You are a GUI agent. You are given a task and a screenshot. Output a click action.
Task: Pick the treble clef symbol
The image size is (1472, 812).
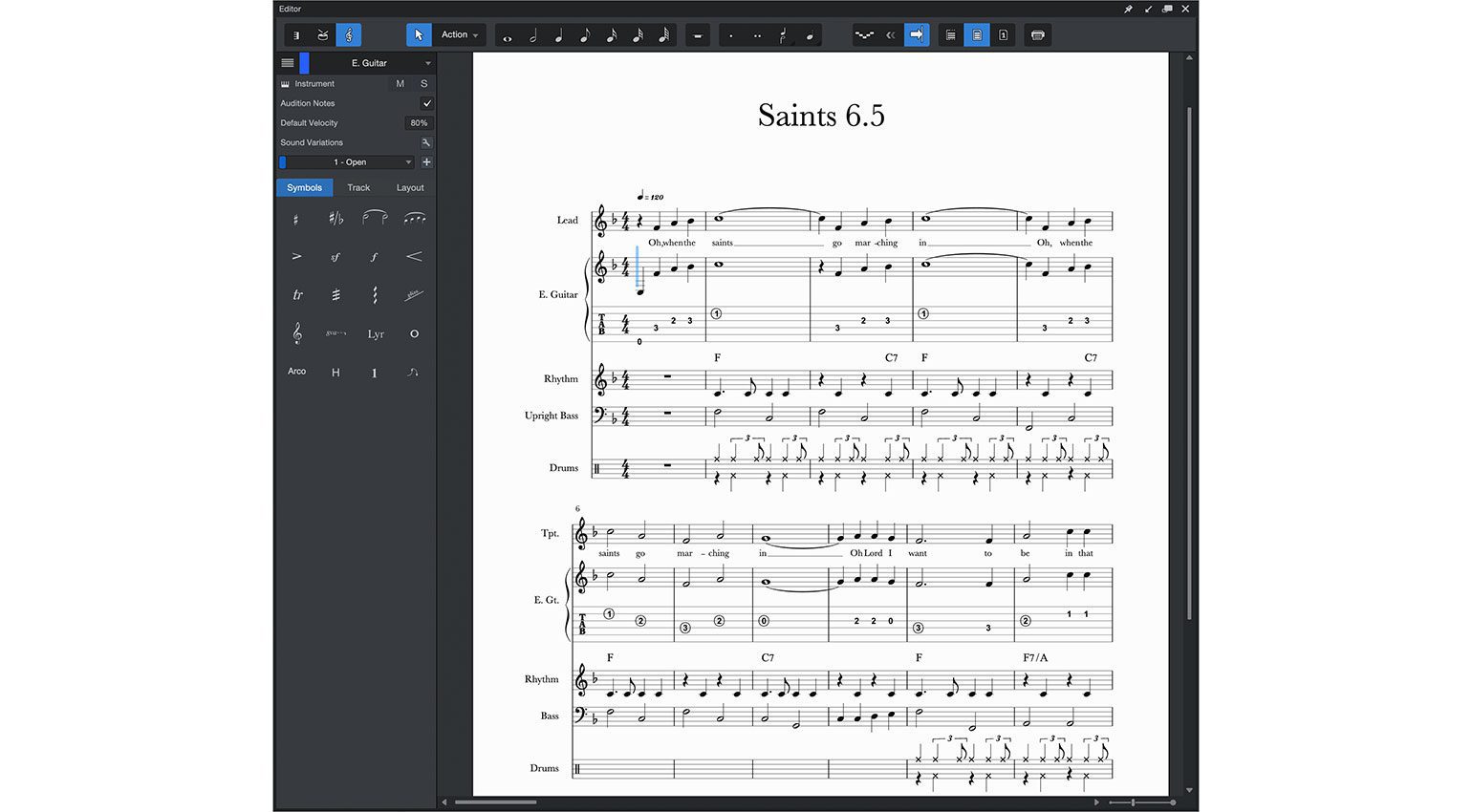297,333
